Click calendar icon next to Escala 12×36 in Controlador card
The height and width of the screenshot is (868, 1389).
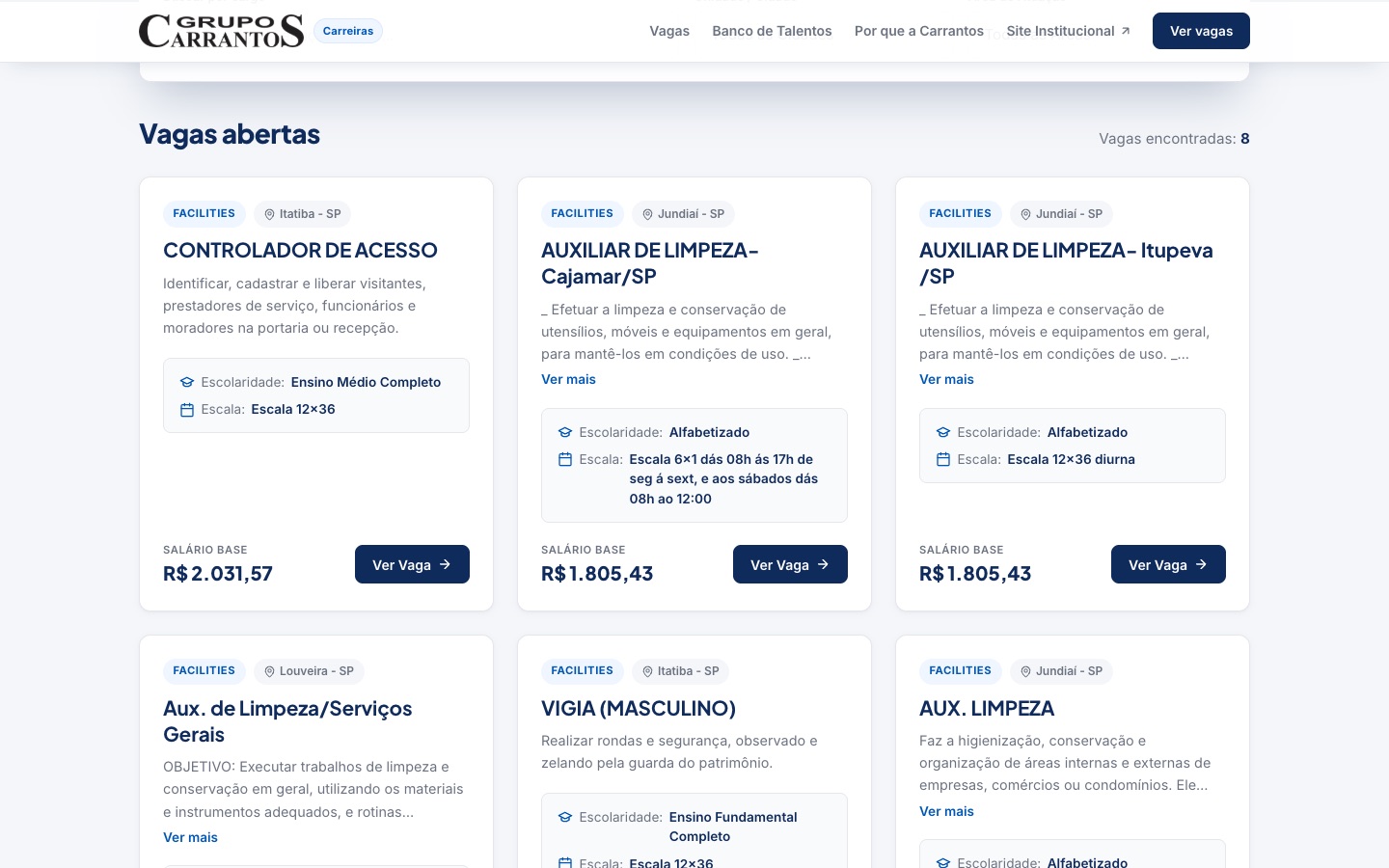pyautogui.click(x=187, y=410)
